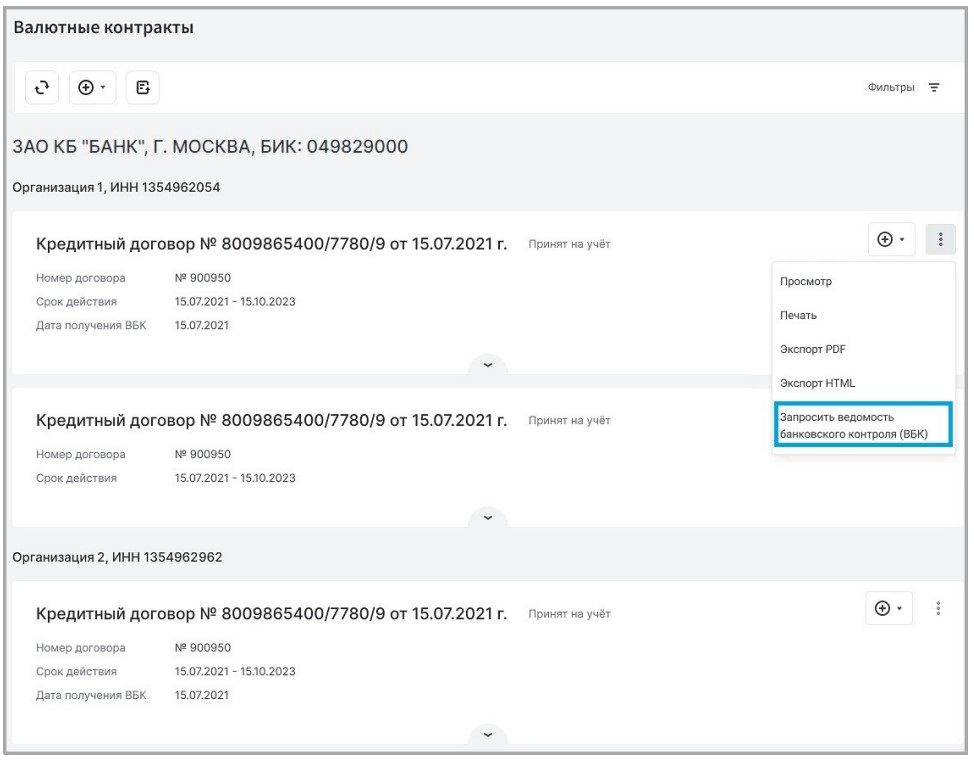The image size is (974, 760).
Task: Expand the second Организация 1 contract card chevron
Action: coord(487,518)
